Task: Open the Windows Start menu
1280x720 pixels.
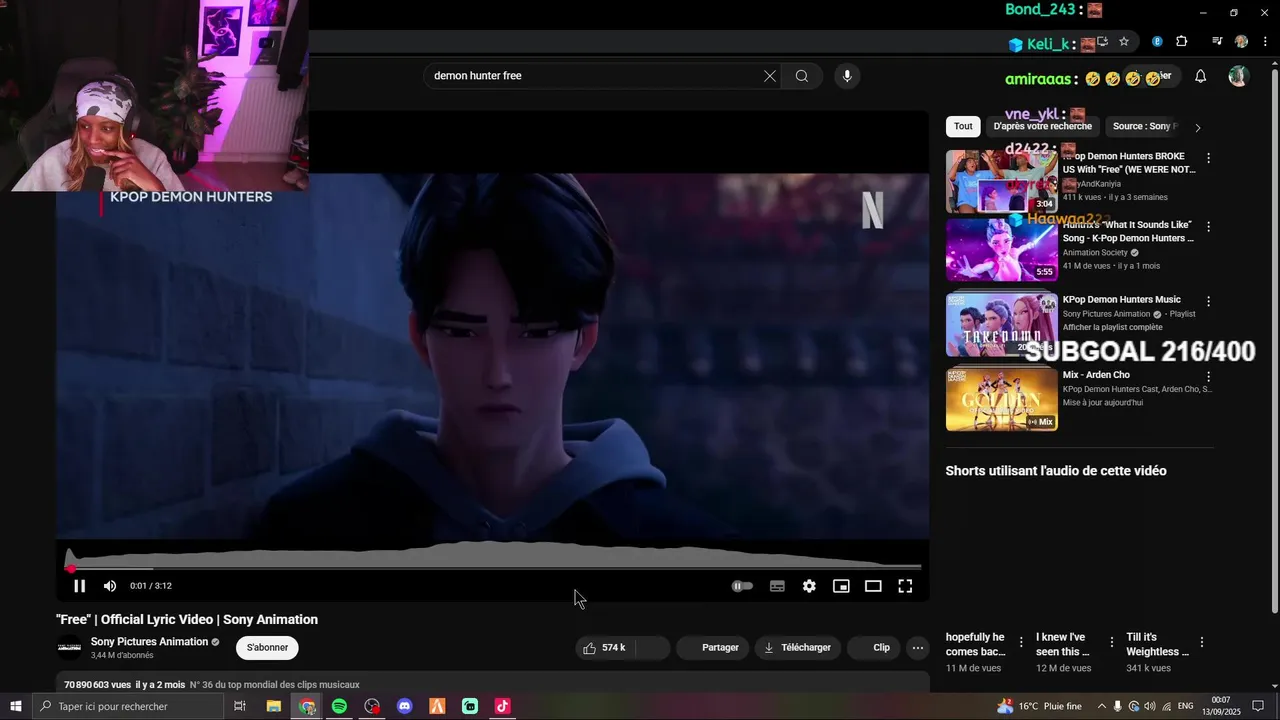Action: pos(15,706)
